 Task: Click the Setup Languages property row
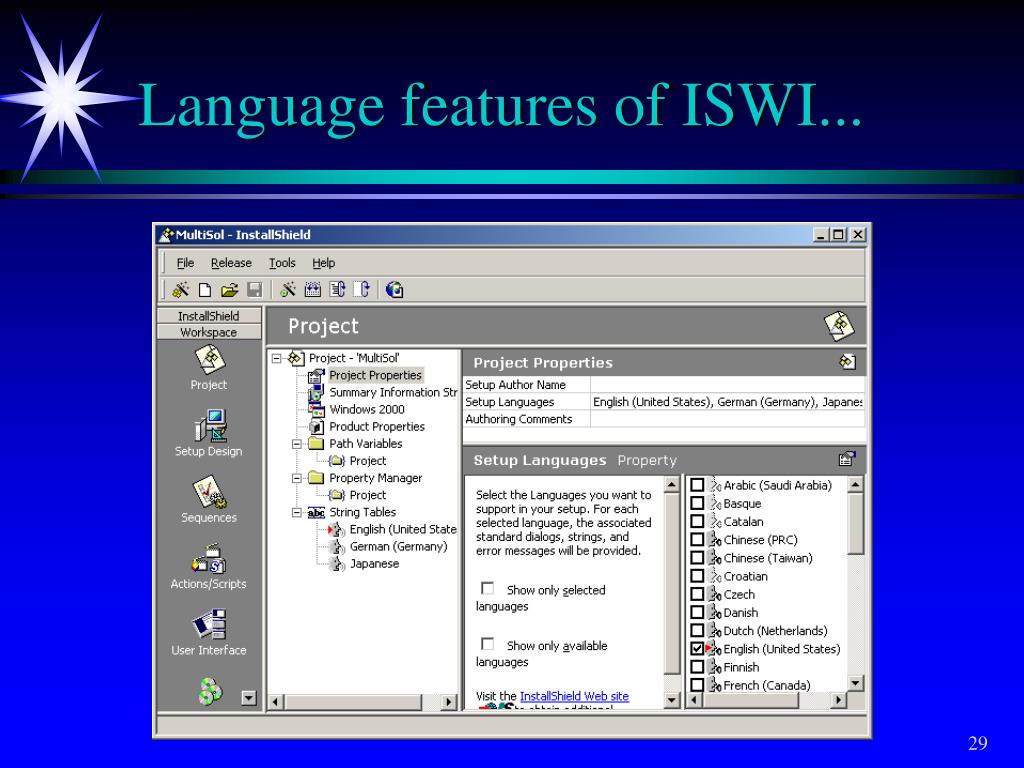pyautogui.click(x=664, y=402)
